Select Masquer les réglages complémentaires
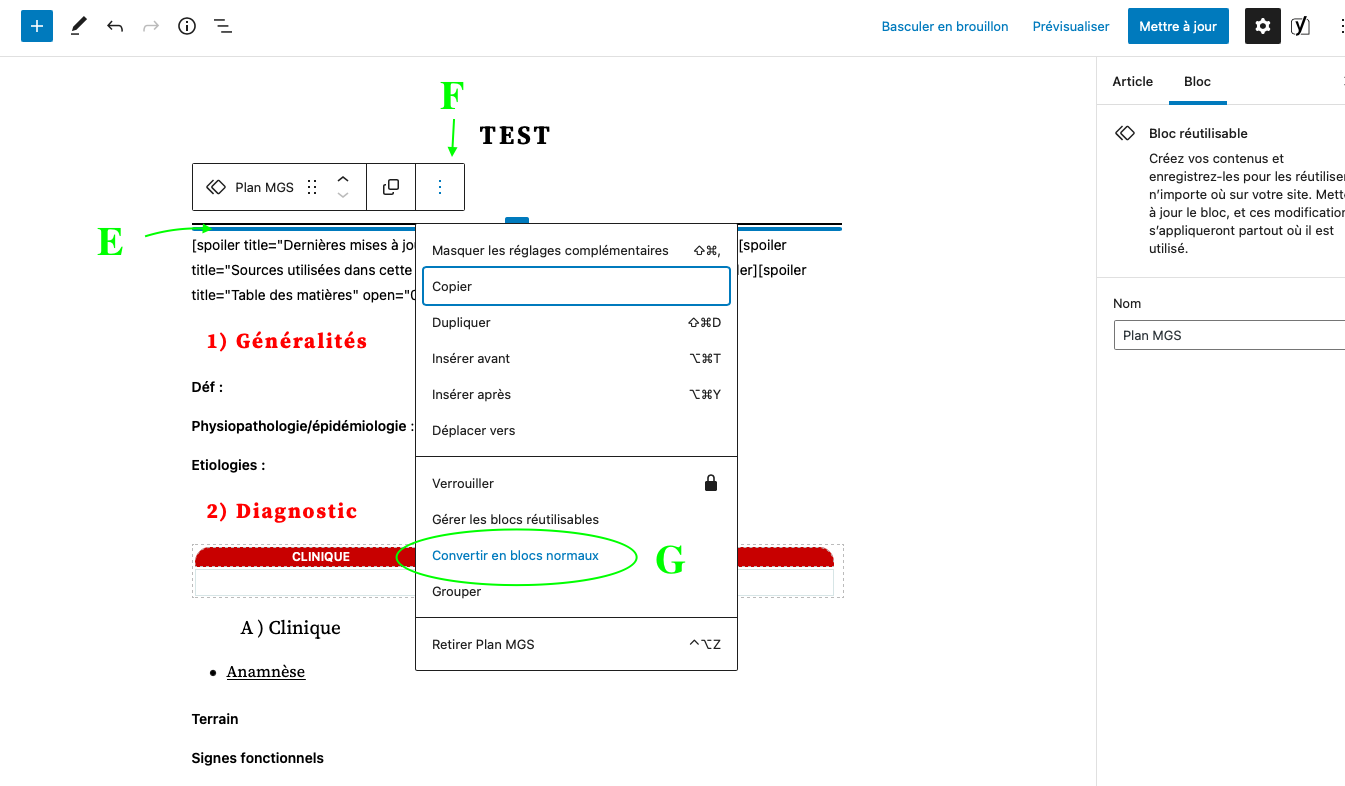This screenshot has height=786, width=1345. [x=576, y=250]
